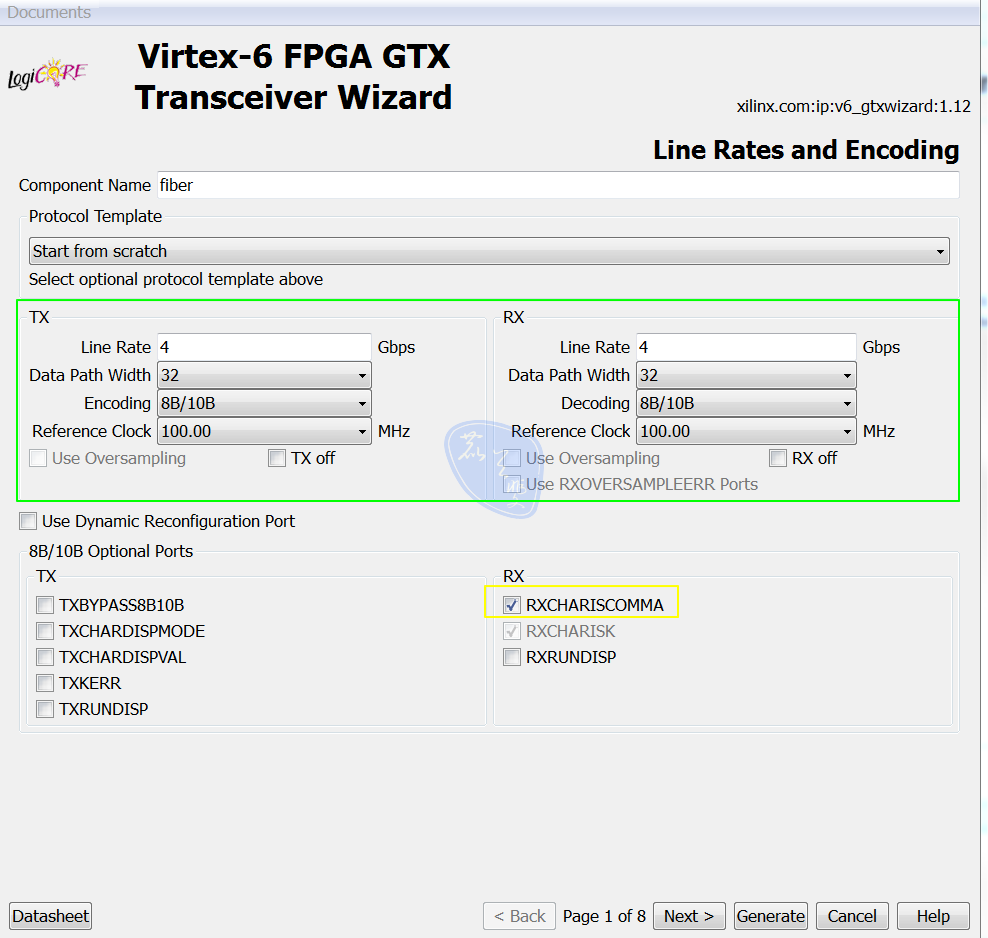Open the RX Reference Clock dropdown
This screenshot has height=938, width=988.
coord(746,431)
